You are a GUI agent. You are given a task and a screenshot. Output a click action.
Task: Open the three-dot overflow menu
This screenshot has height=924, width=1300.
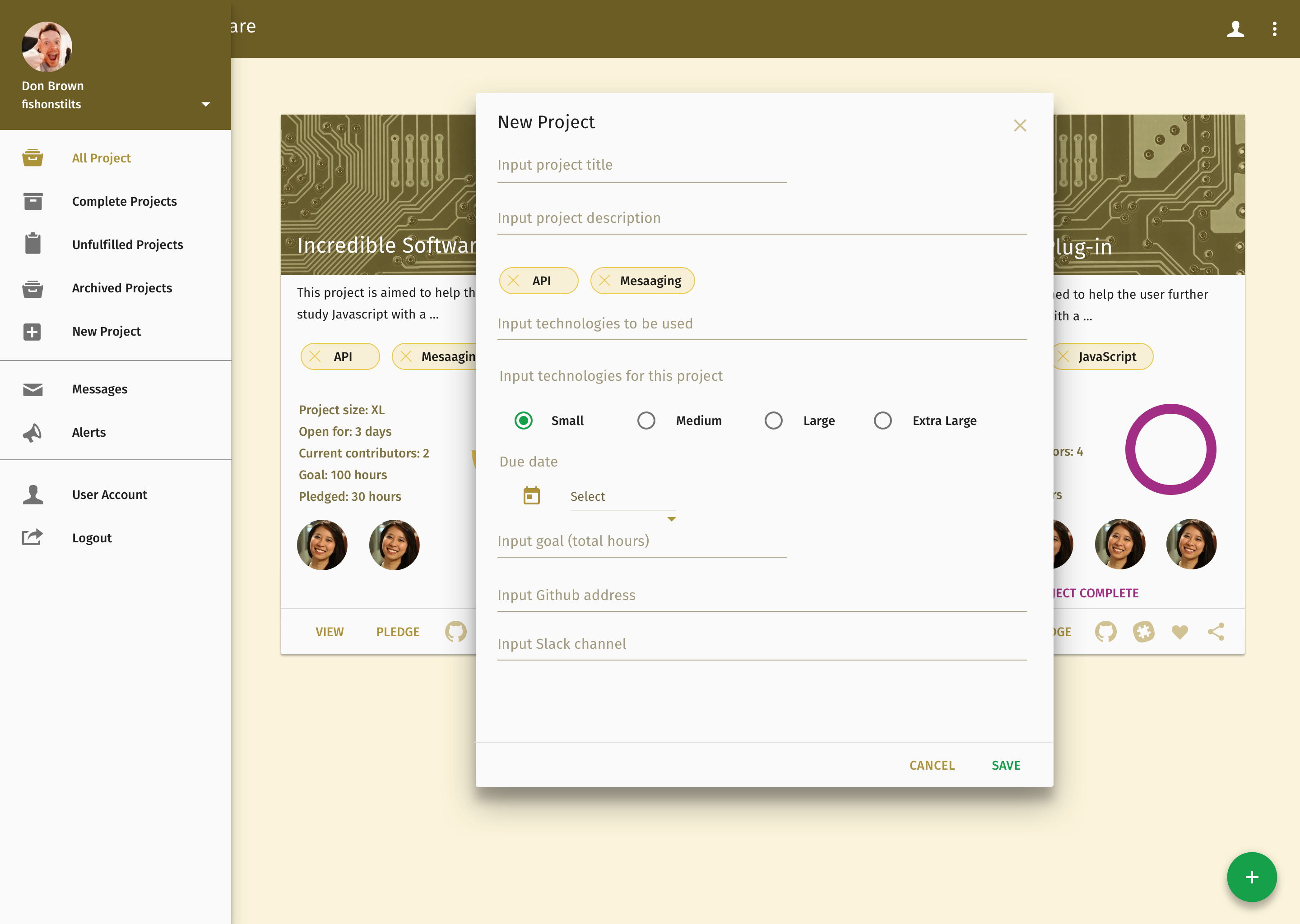(1274, 29)
